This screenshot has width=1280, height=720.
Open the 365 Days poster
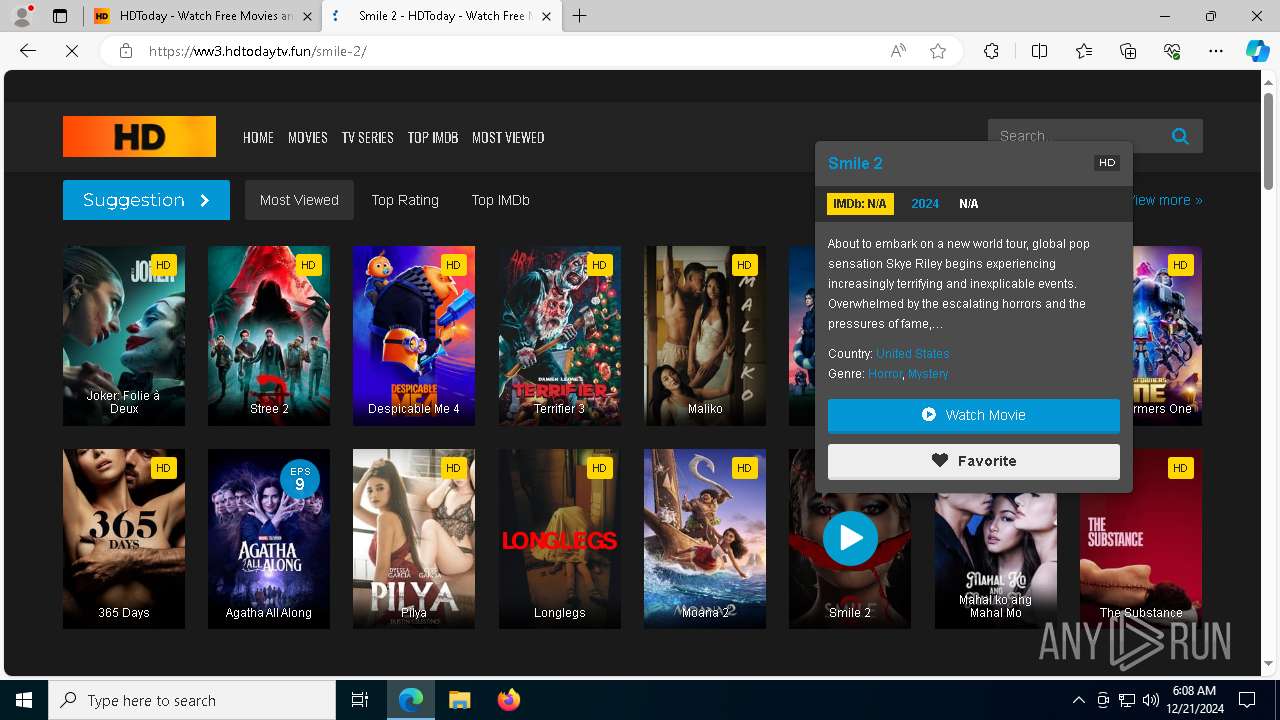point(124,539)
